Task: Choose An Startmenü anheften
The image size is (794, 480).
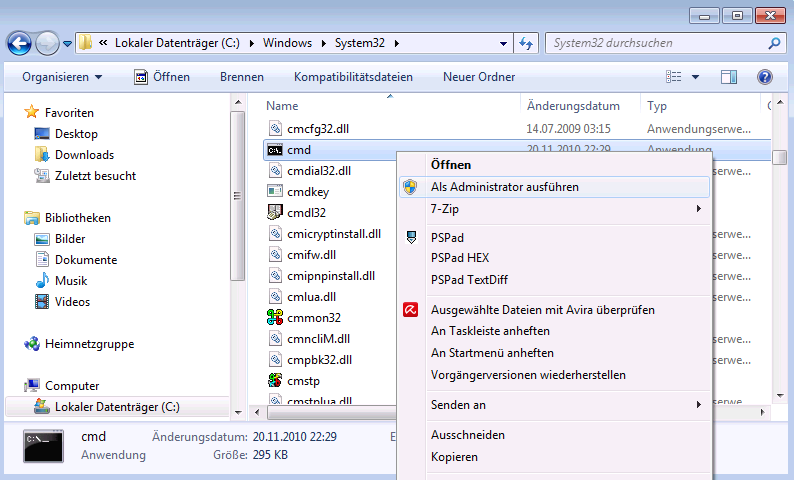Action: click(x=554, y=353)
